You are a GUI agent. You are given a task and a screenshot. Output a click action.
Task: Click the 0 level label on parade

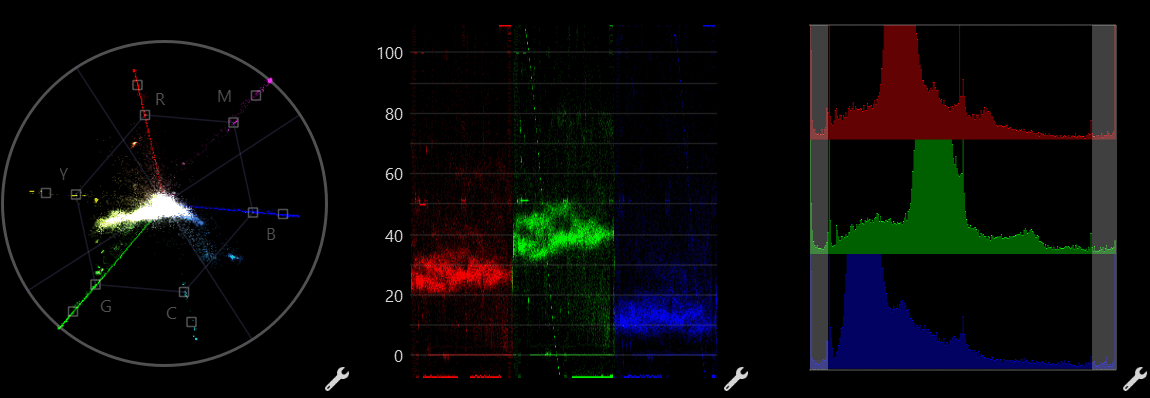tap(399, 356)
